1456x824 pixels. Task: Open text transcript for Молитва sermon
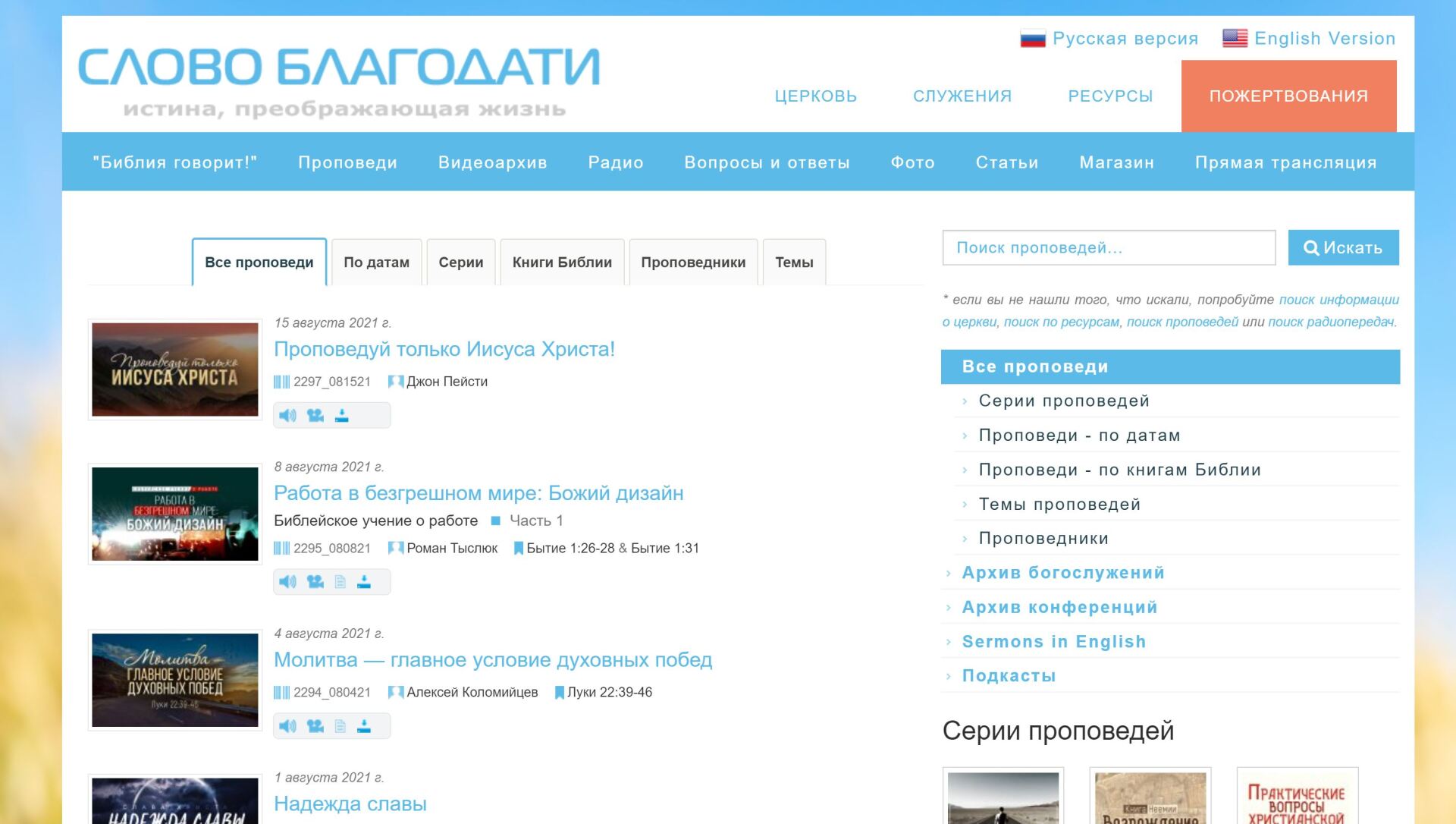pos(340,726)
